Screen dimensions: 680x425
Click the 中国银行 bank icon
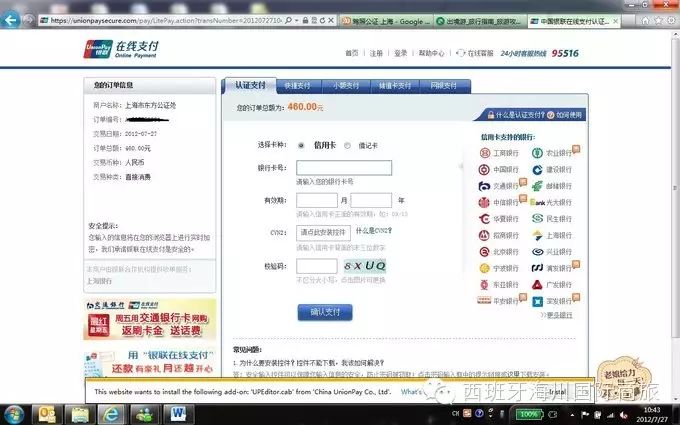[x=484, y=170]
